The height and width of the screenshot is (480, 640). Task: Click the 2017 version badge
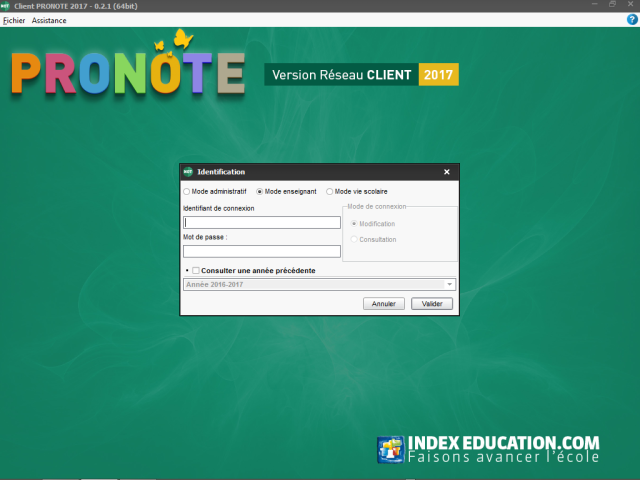coord(438,75)
